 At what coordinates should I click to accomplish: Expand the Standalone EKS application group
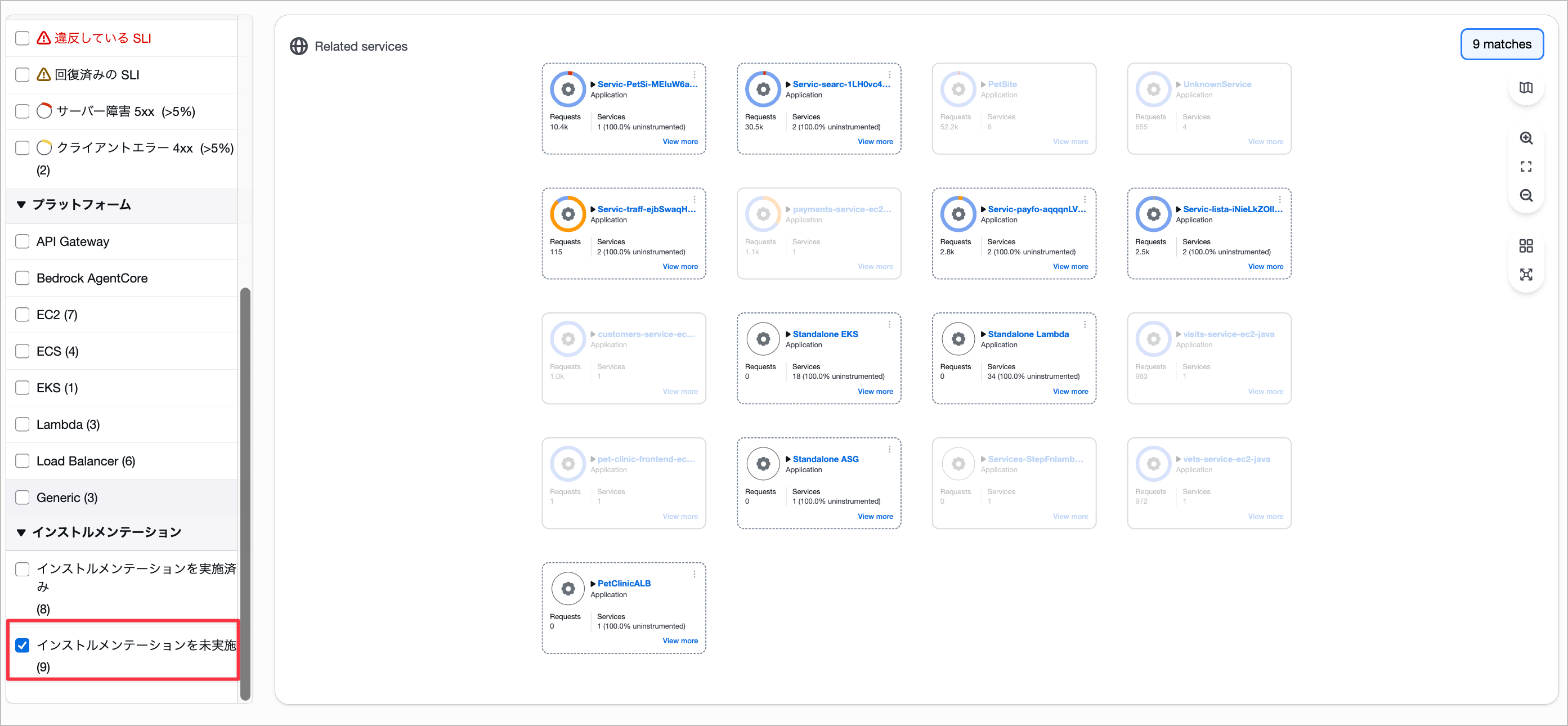tap(789, 334)
